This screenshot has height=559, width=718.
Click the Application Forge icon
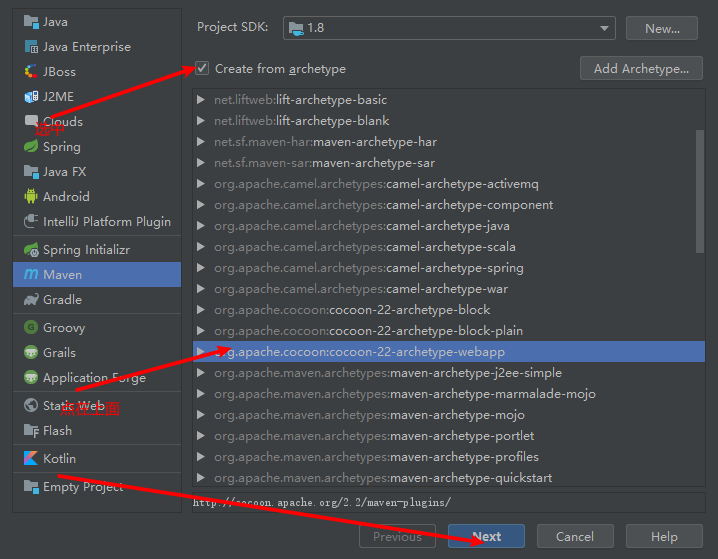(31, 377)
